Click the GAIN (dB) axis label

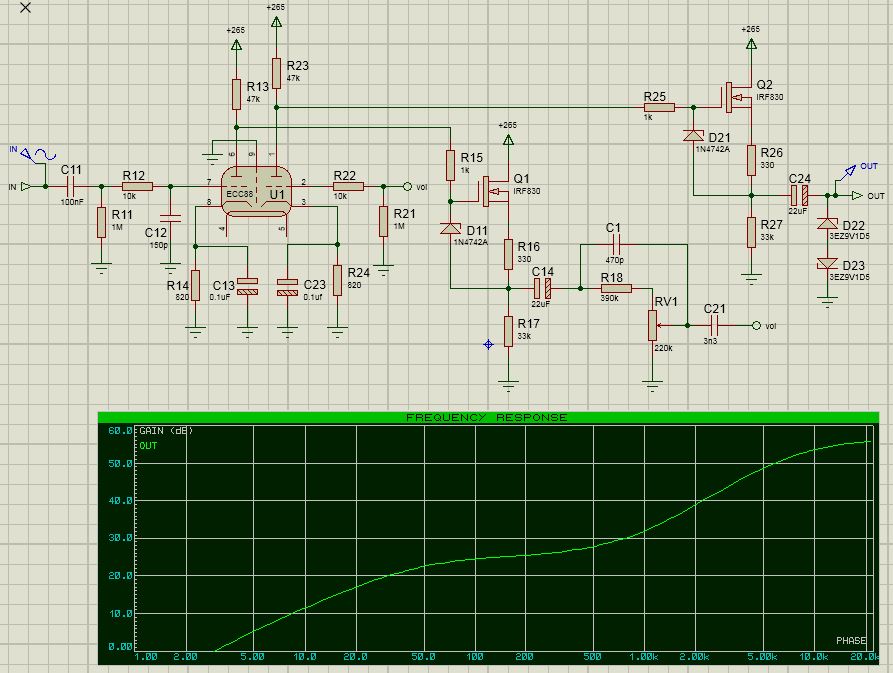click(166, 430)
